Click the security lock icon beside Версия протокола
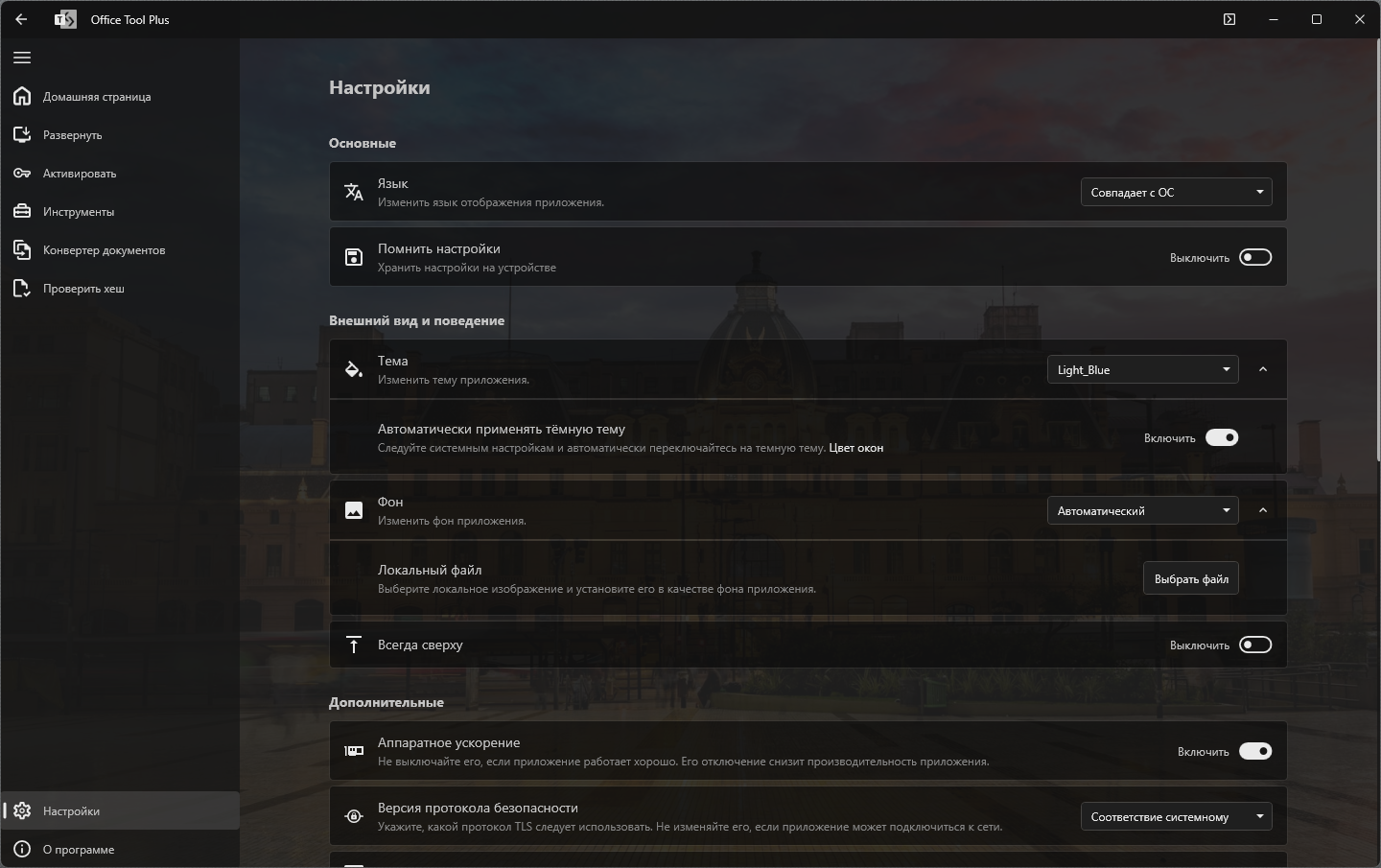1381x868 pixels. pyautogui.click(x=354, y=816)
